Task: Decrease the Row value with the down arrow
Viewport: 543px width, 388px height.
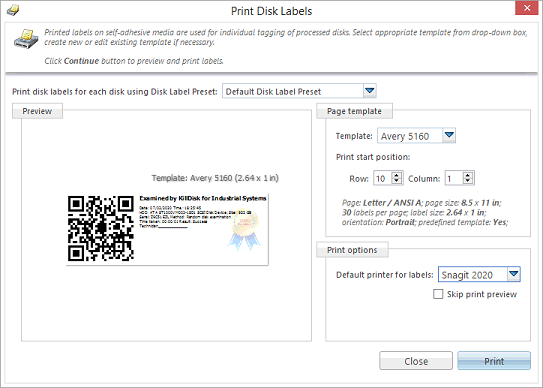Action: click(x=397, y=182)
